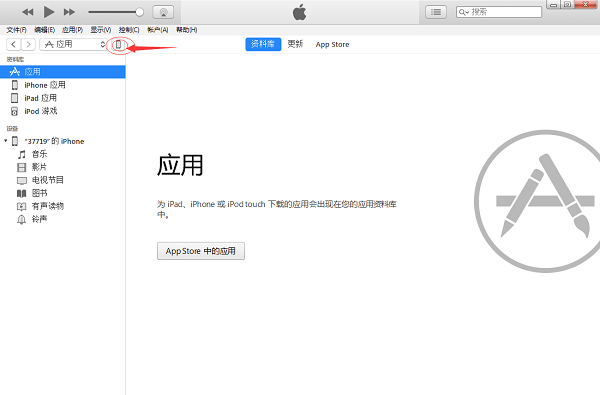Open the 文件(F) menu
The image size is (600, 395).
[16, 30]
